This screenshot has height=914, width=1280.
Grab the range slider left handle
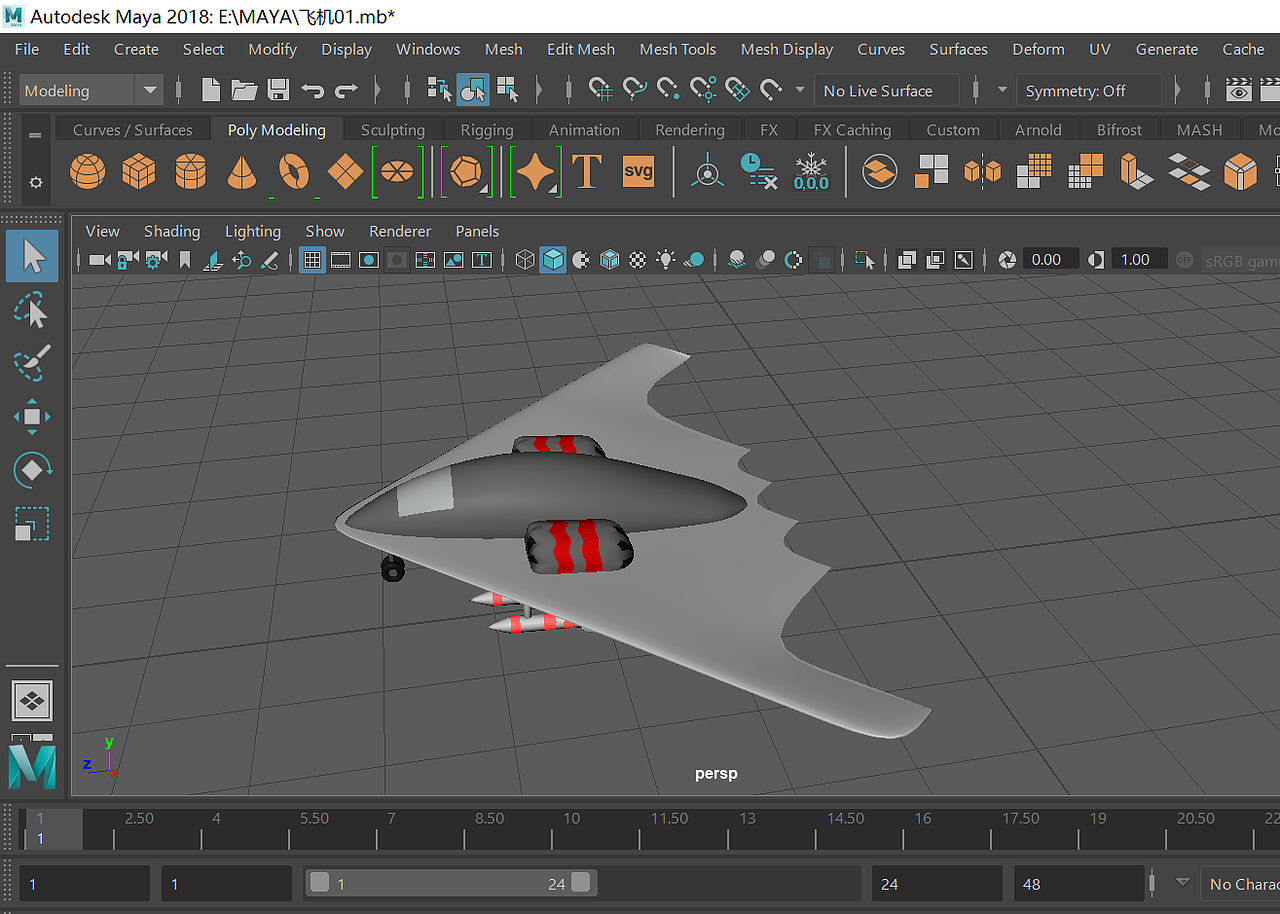click(x=319, y=882)
